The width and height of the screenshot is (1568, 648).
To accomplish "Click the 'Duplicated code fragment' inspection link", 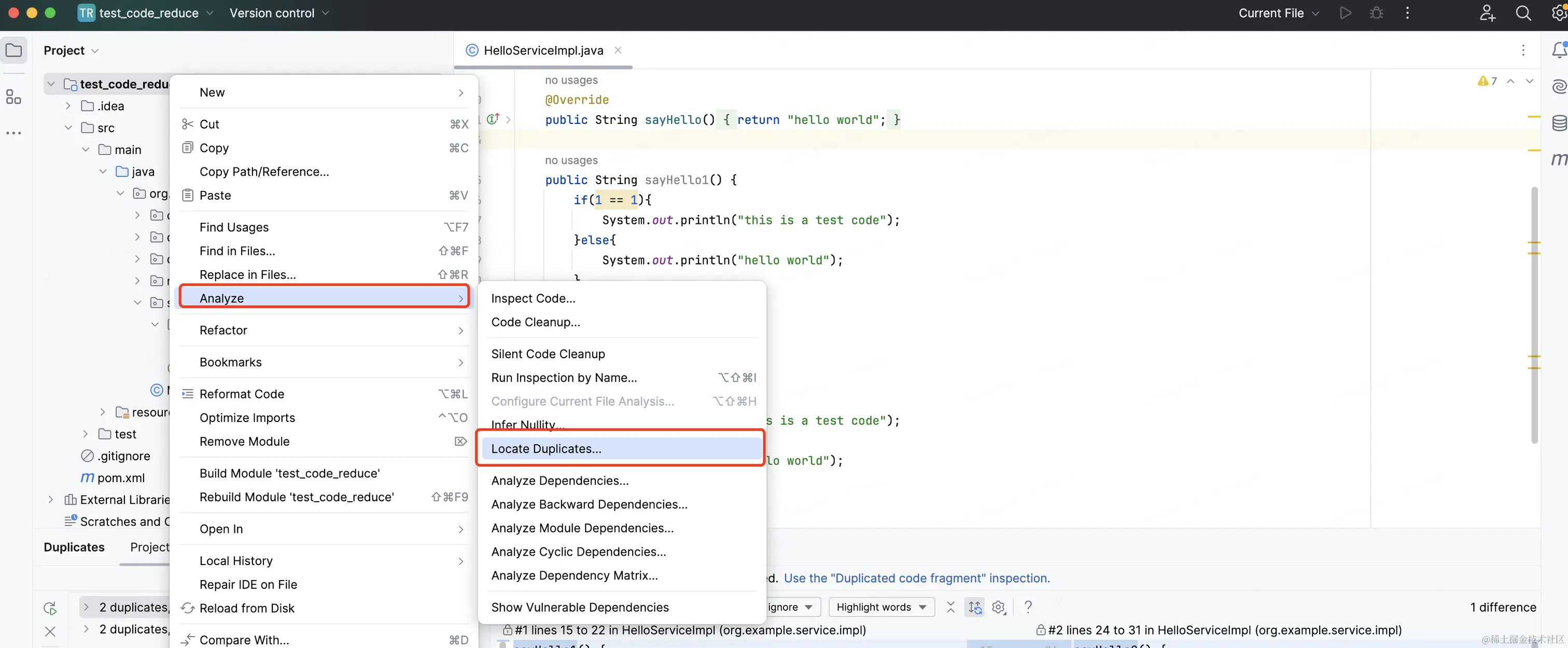I will pos(916,578).
